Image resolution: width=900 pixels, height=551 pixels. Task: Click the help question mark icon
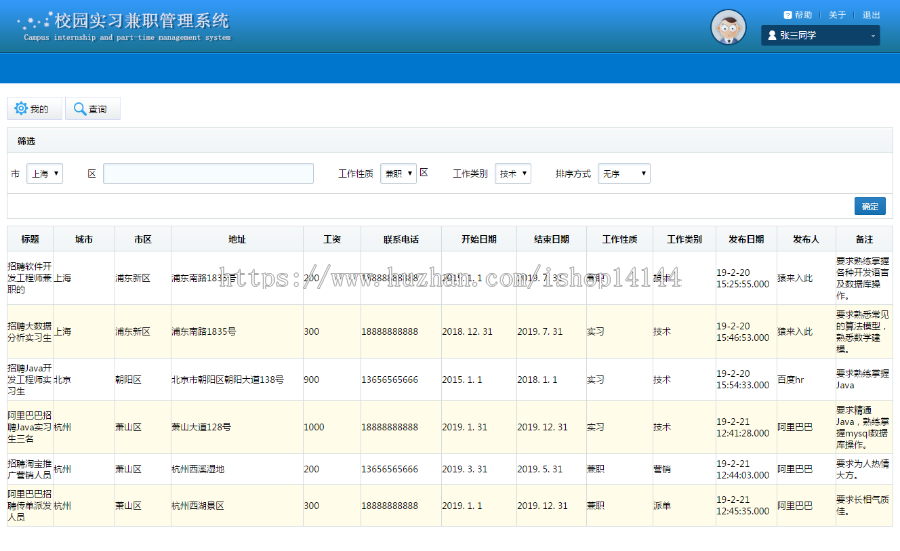pos(788,15)
